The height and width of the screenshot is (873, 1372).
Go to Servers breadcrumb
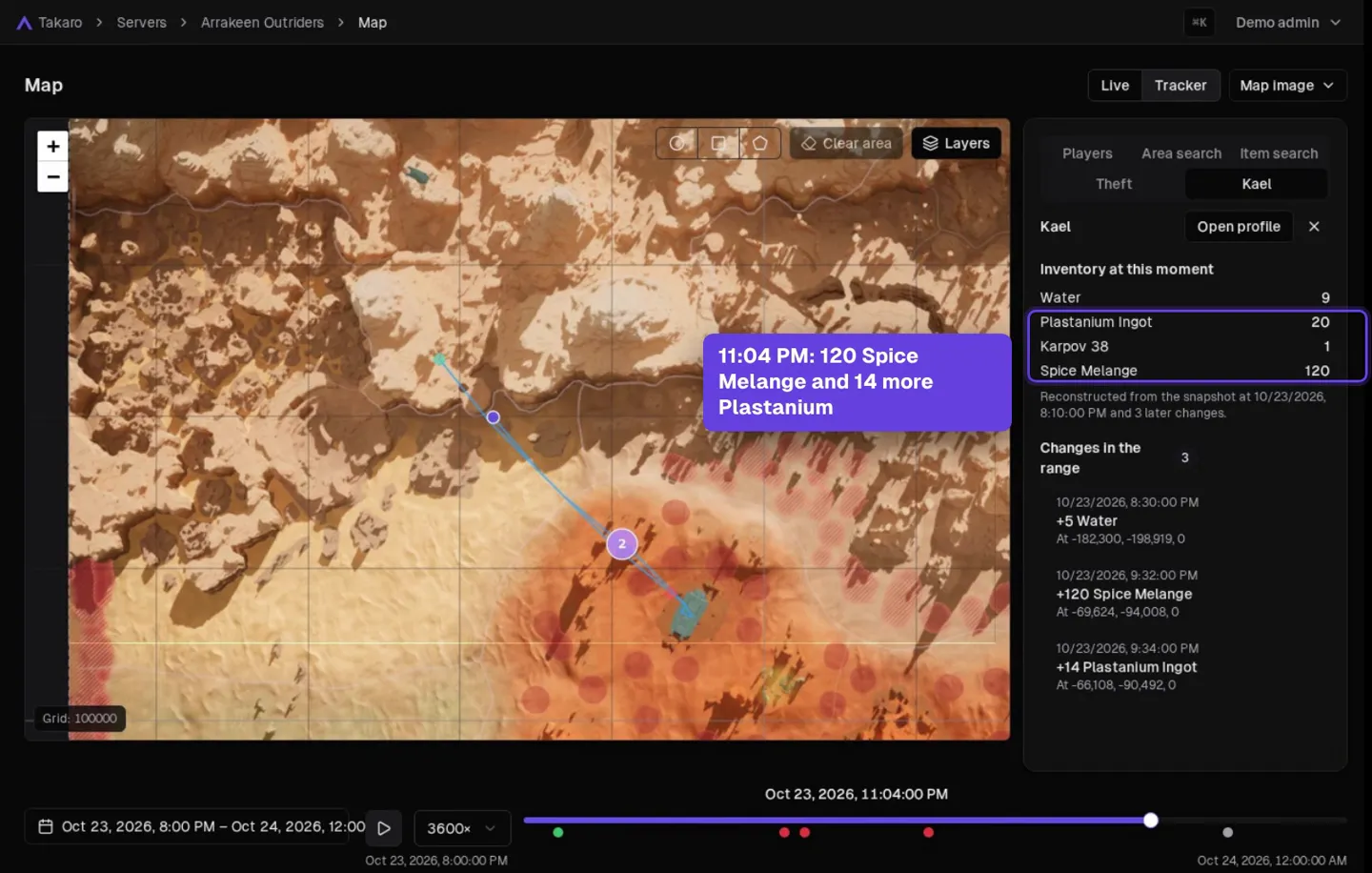[141, 22]
